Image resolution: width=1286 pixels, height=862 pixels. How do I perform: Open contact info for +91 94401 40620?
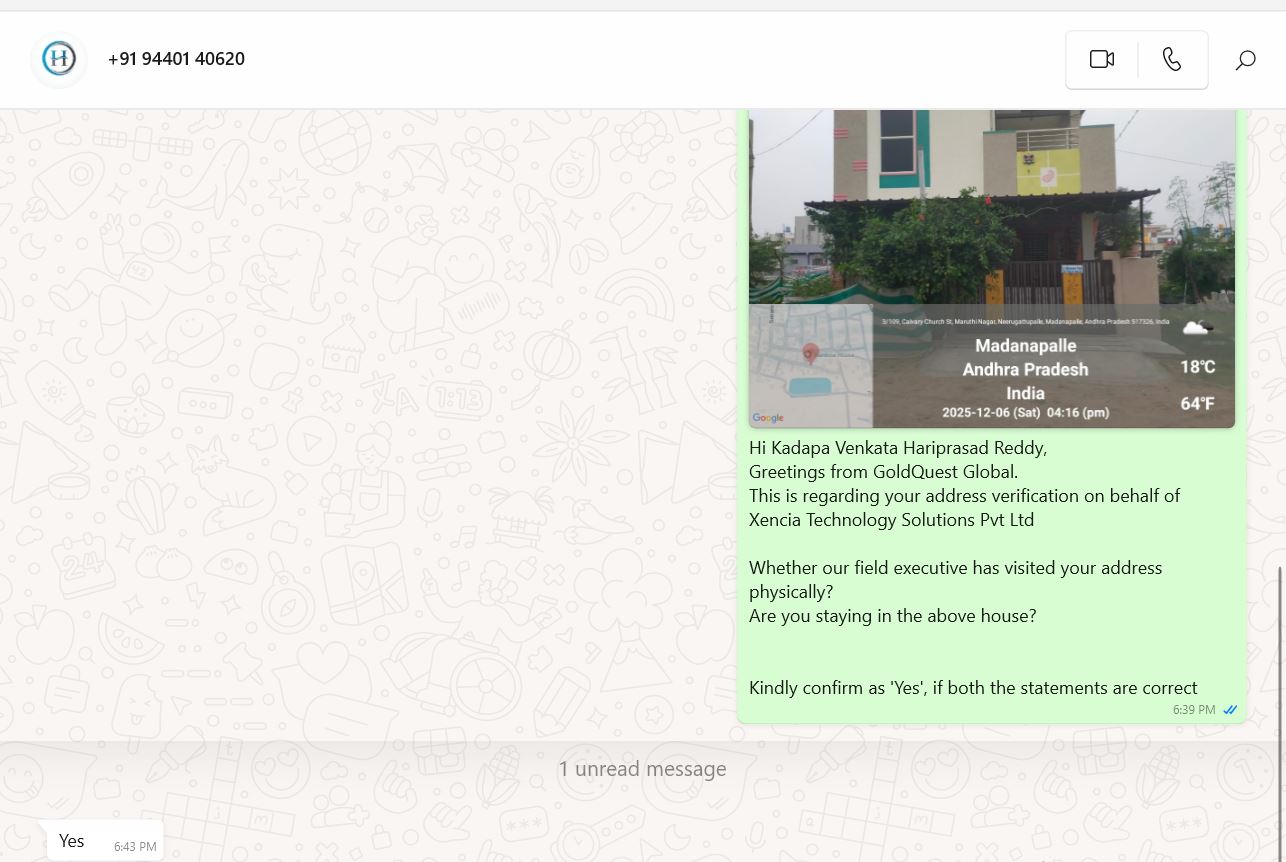point(176,59)
